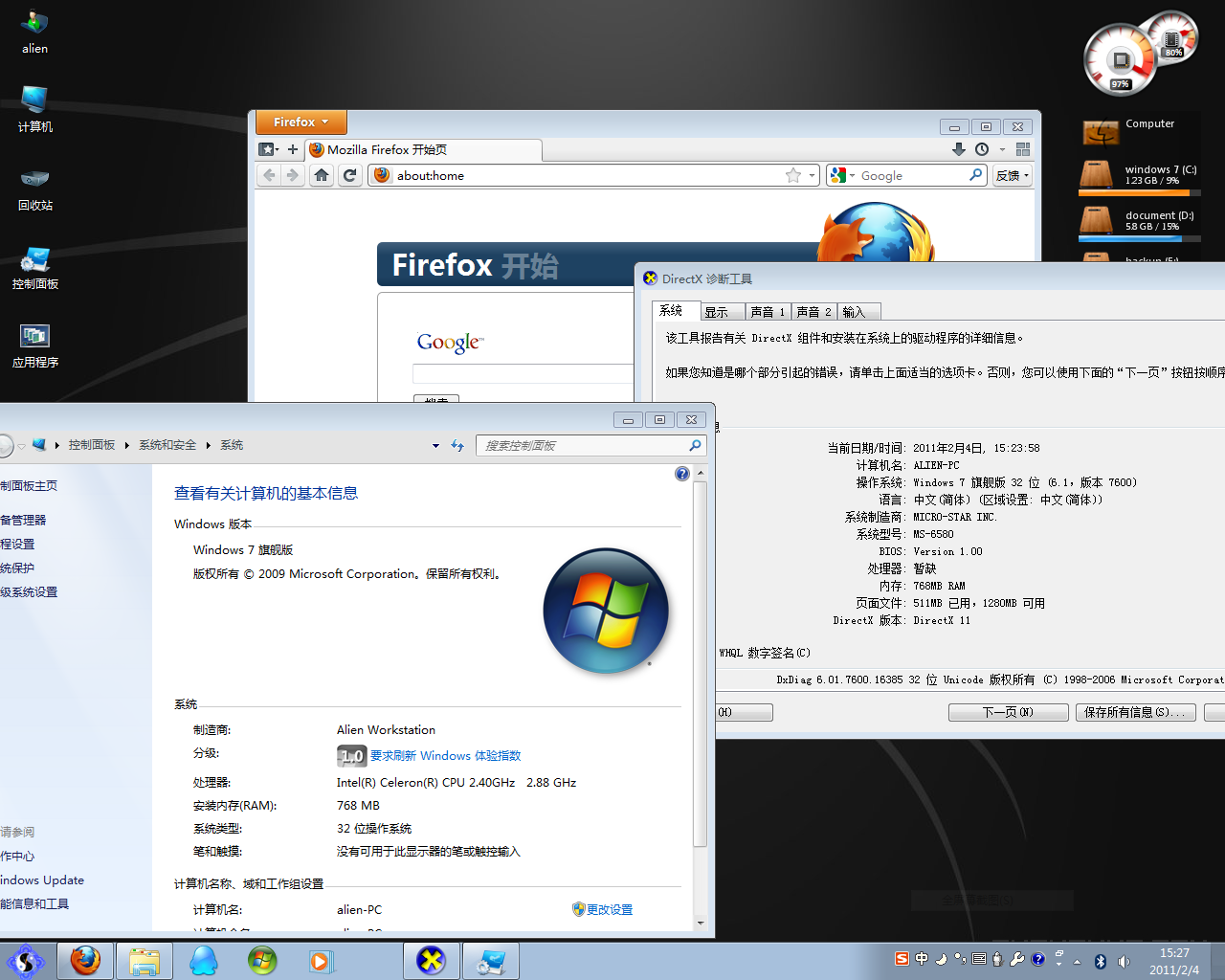Go back in Firefox
The width and height of the screenshot is (1225, 980).
tap(269, 175)
